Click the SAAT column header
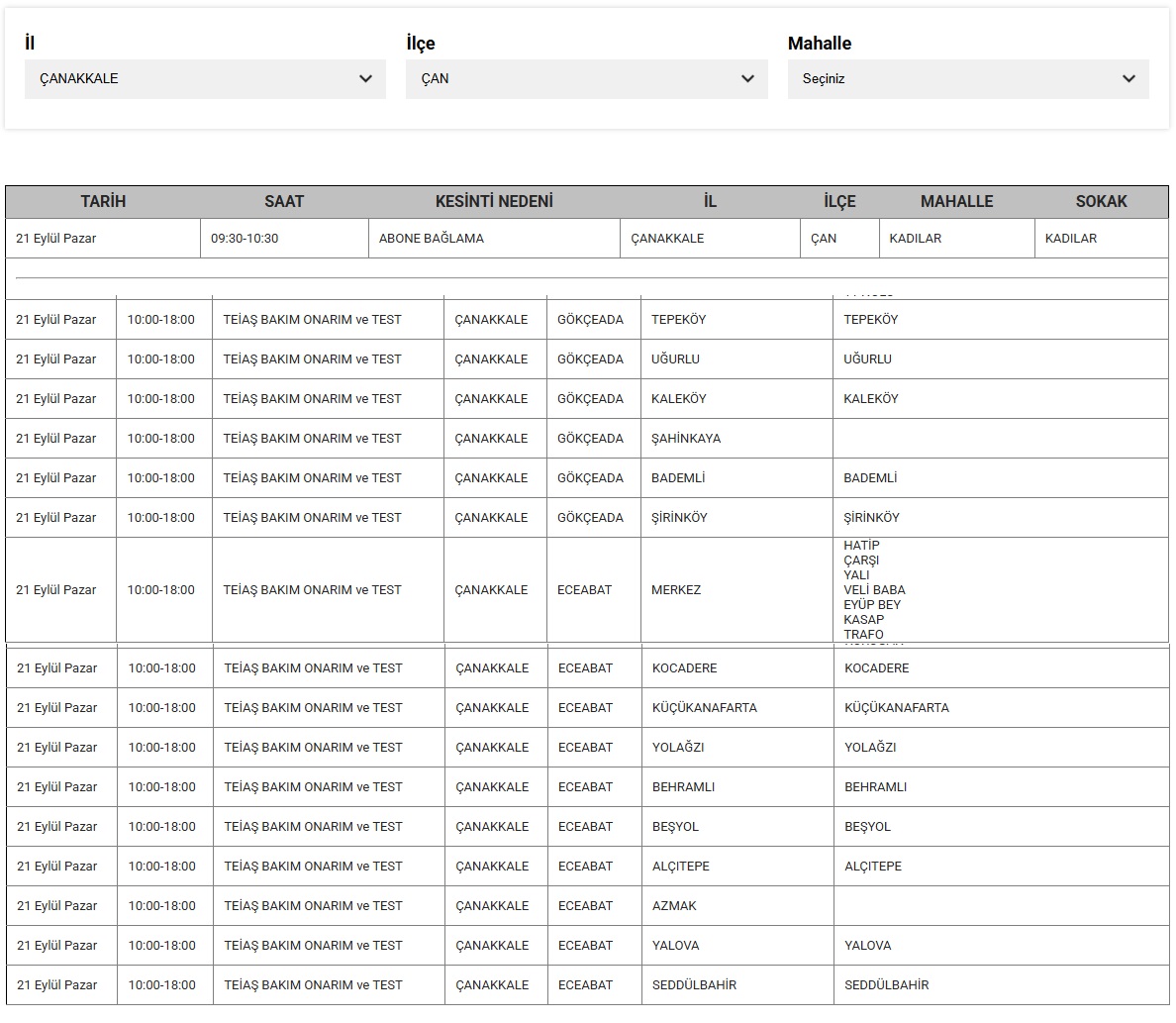This screenshot has width=1176, height=1023. click(x=283, y=202)
